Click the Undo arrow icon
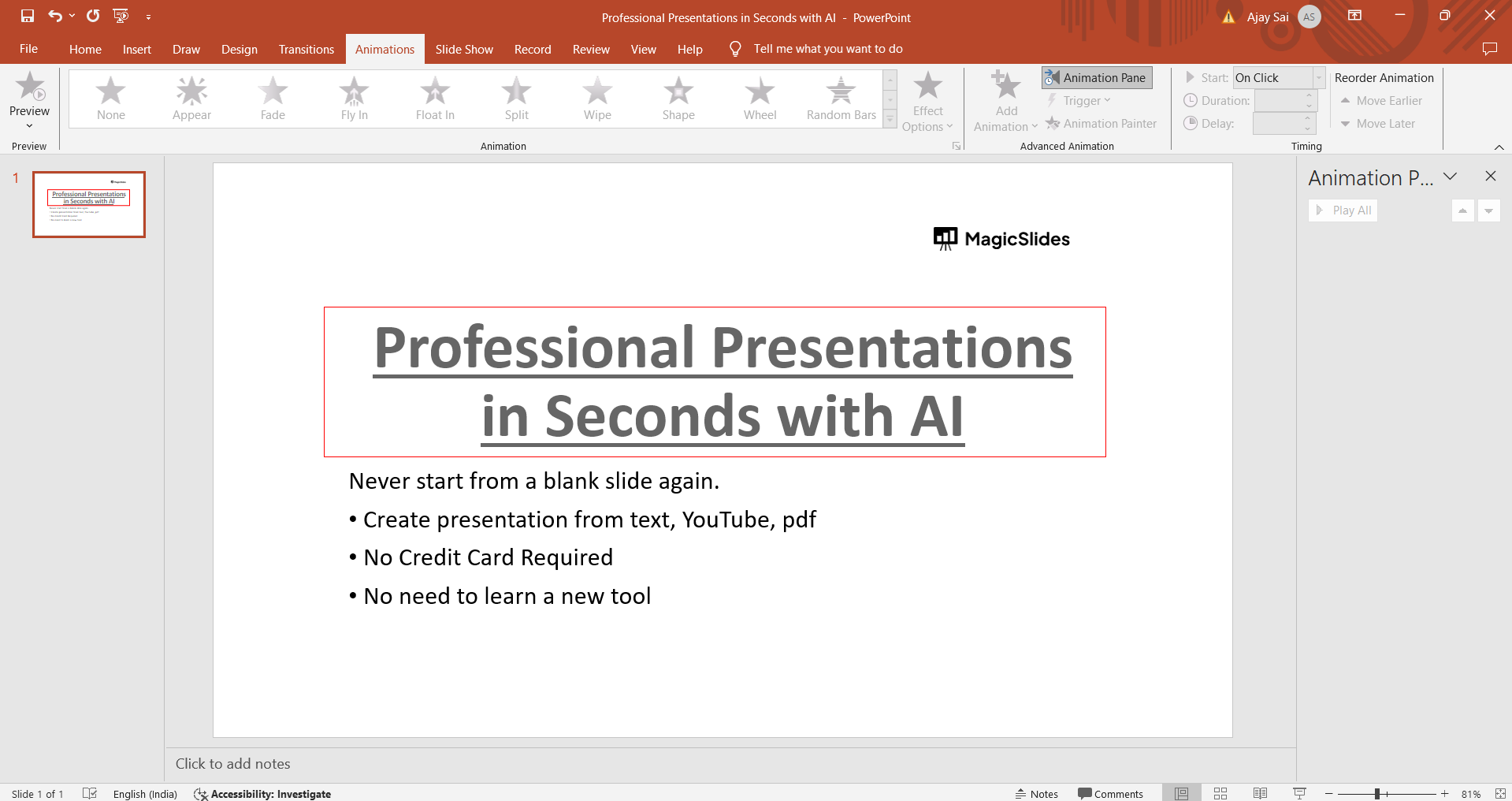The image size is (1512, 801). click(54, 16)
